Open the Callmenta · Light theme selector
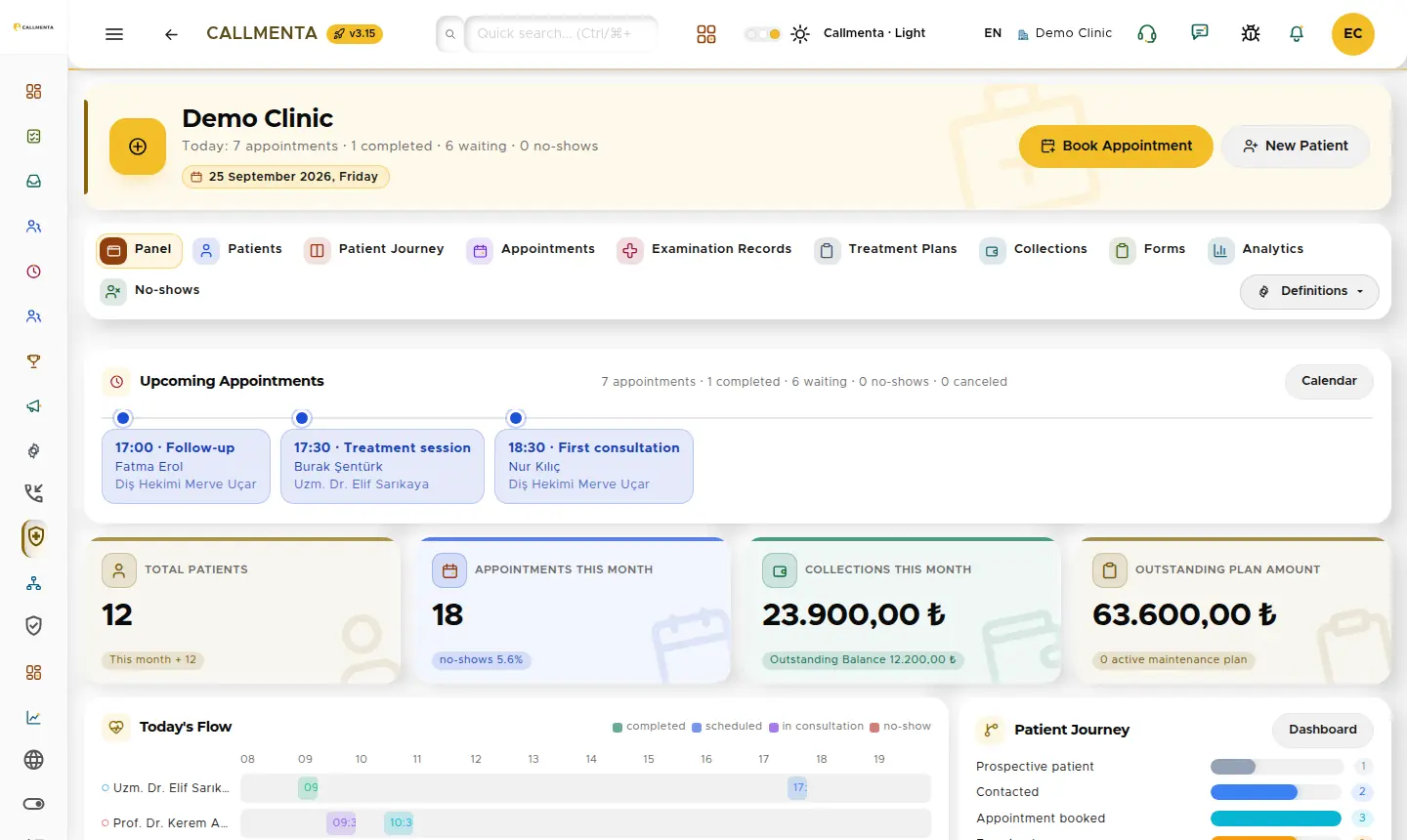The image size is (1407, 840). tap(874, 33)
